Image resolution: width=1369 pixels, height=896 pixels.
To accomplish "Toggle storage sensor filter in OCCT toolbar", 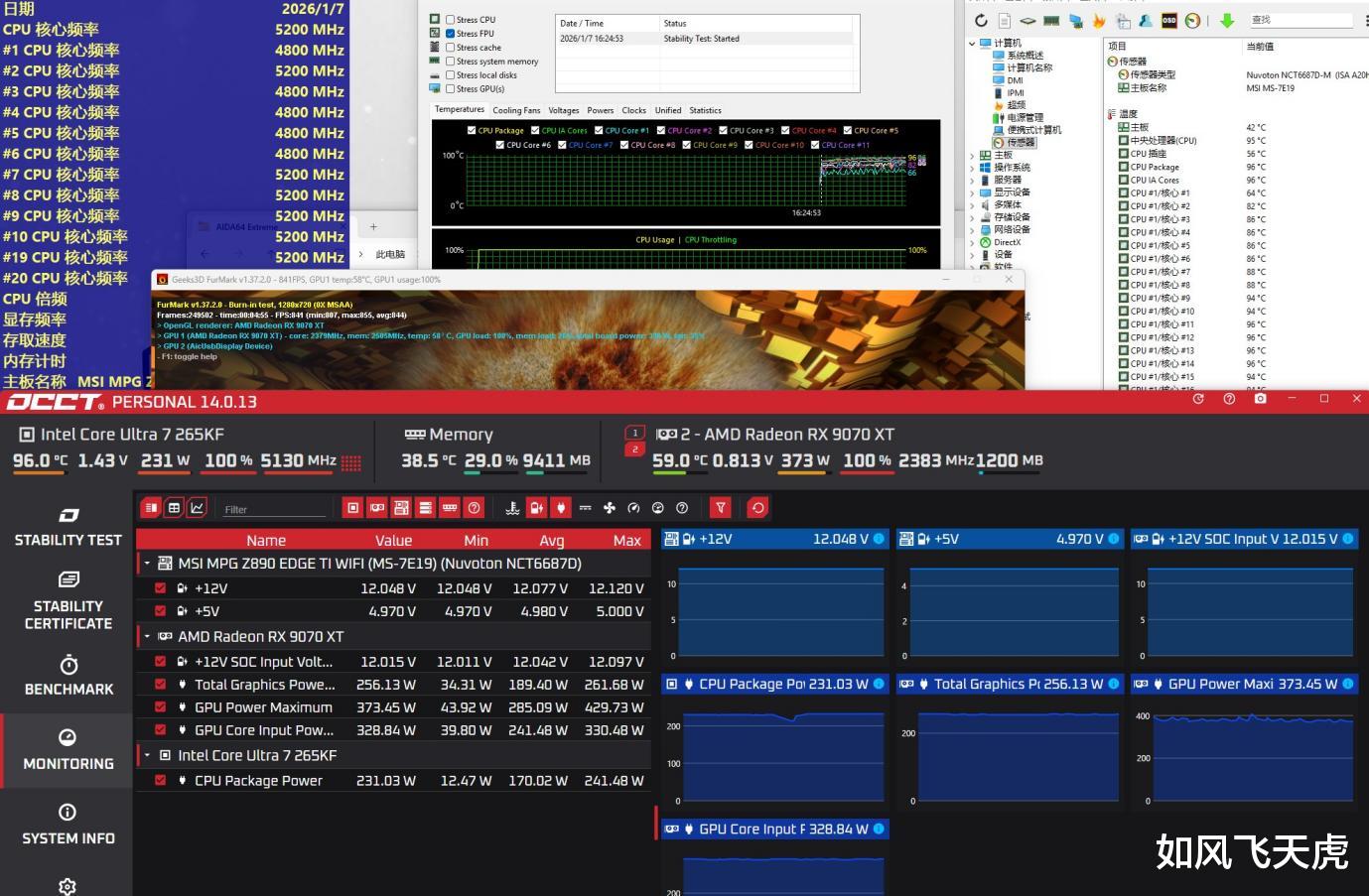I will coord(425,508).
